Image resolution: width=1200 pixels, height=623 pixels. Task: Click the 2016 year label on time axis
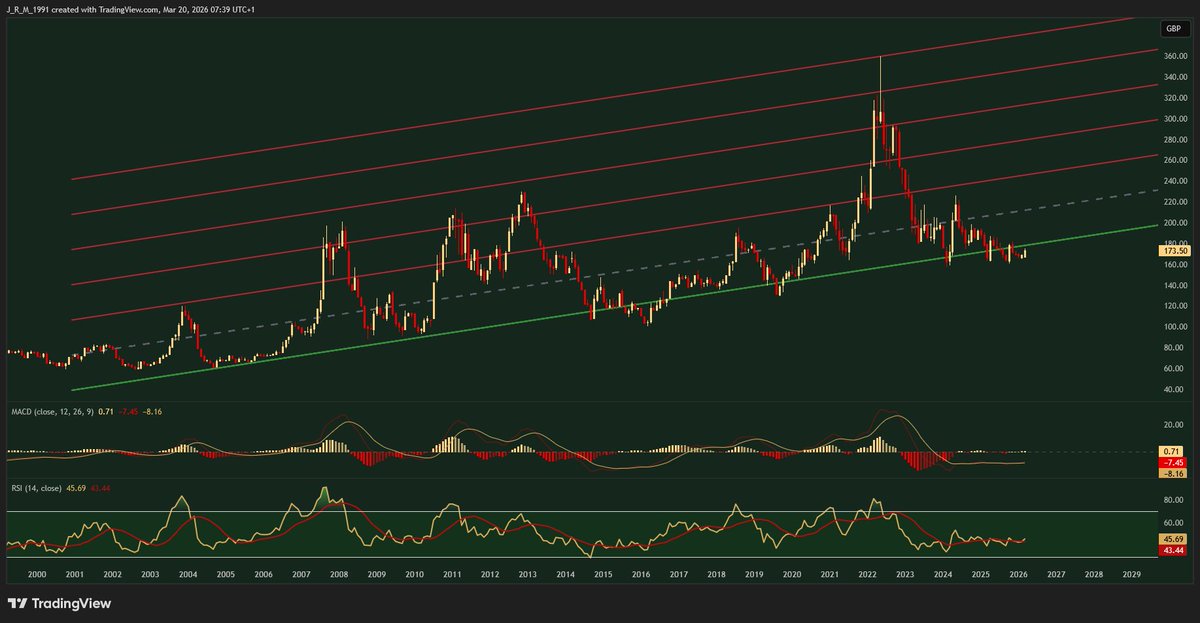click(x=640, y=576)
